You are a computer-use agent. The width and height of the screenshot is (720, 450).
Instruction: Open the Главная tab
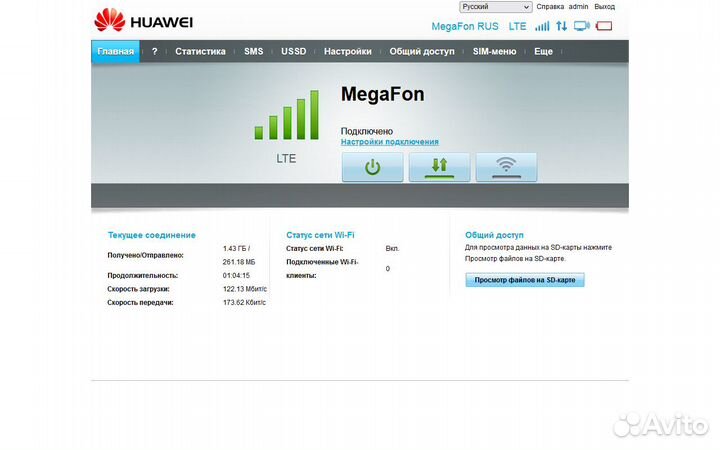[x=115, y=51]
